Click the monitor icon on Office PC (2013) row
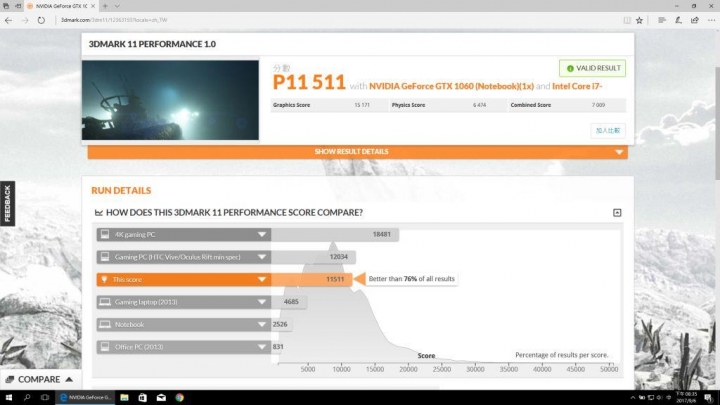Image resolution: width=720 pixels, height=405 pixels. coord(105,347)
